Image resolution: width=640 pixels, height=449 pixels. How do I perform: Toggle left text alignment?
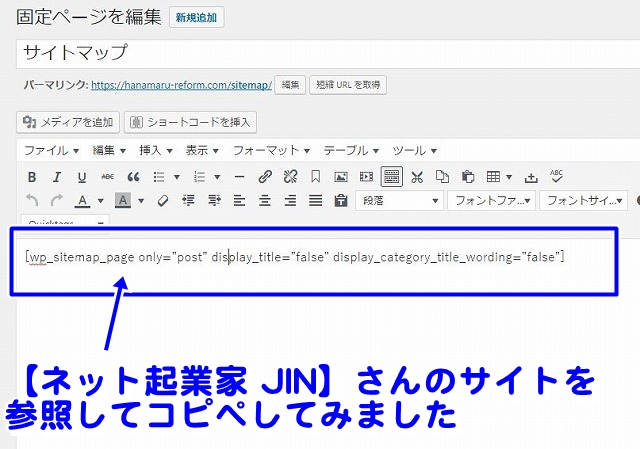click(238, 201)
